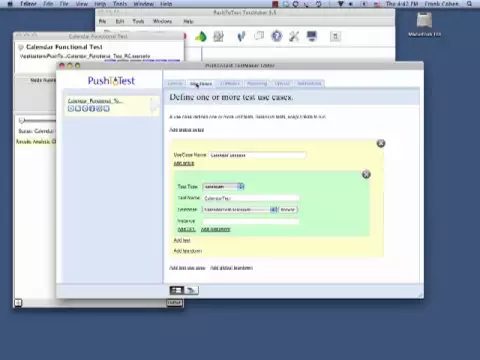The image size is (480, 360).
Task: Click the Add setup link
Action: 184,163
